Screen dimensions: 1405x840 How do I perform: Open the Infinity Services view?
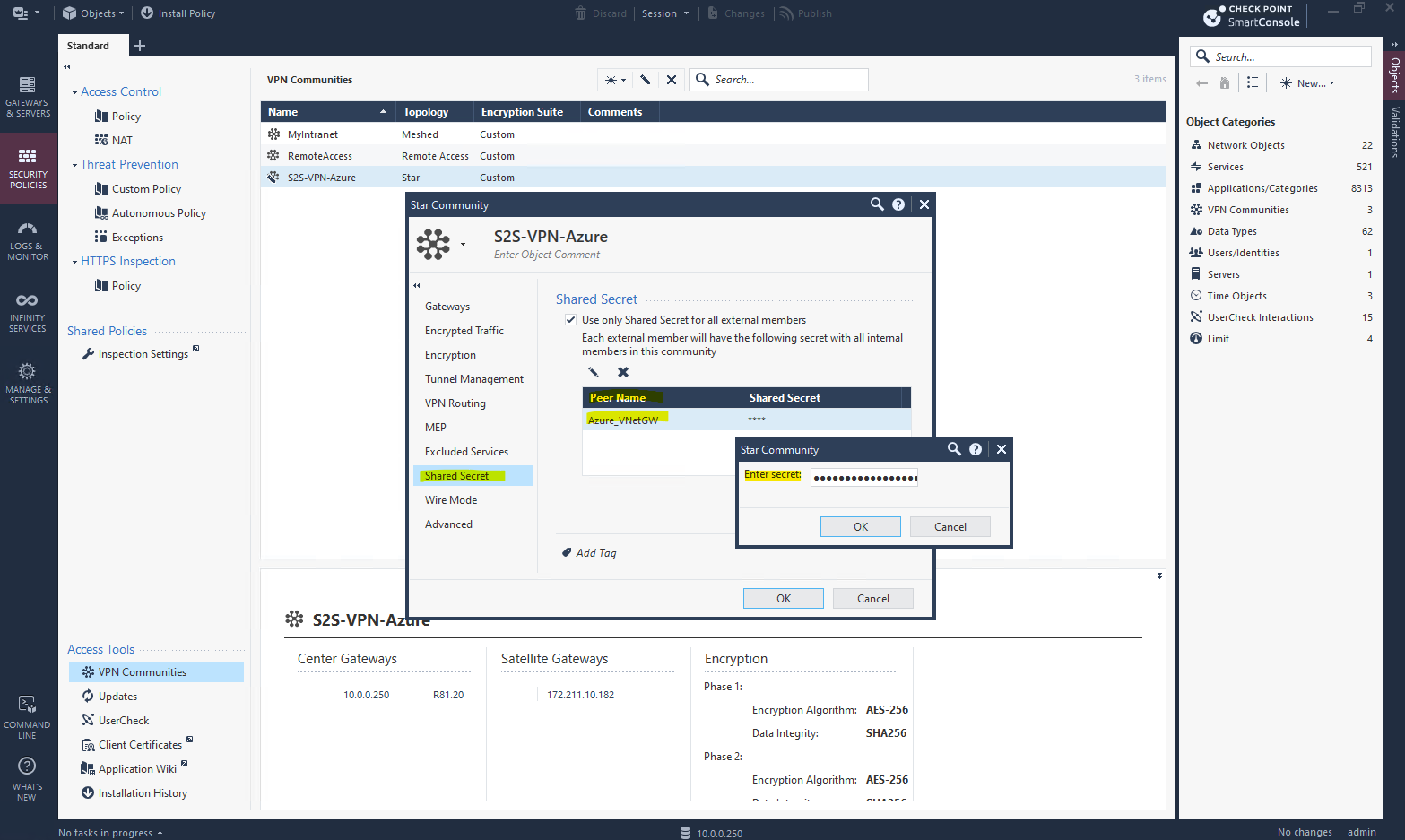click(28, 312)
